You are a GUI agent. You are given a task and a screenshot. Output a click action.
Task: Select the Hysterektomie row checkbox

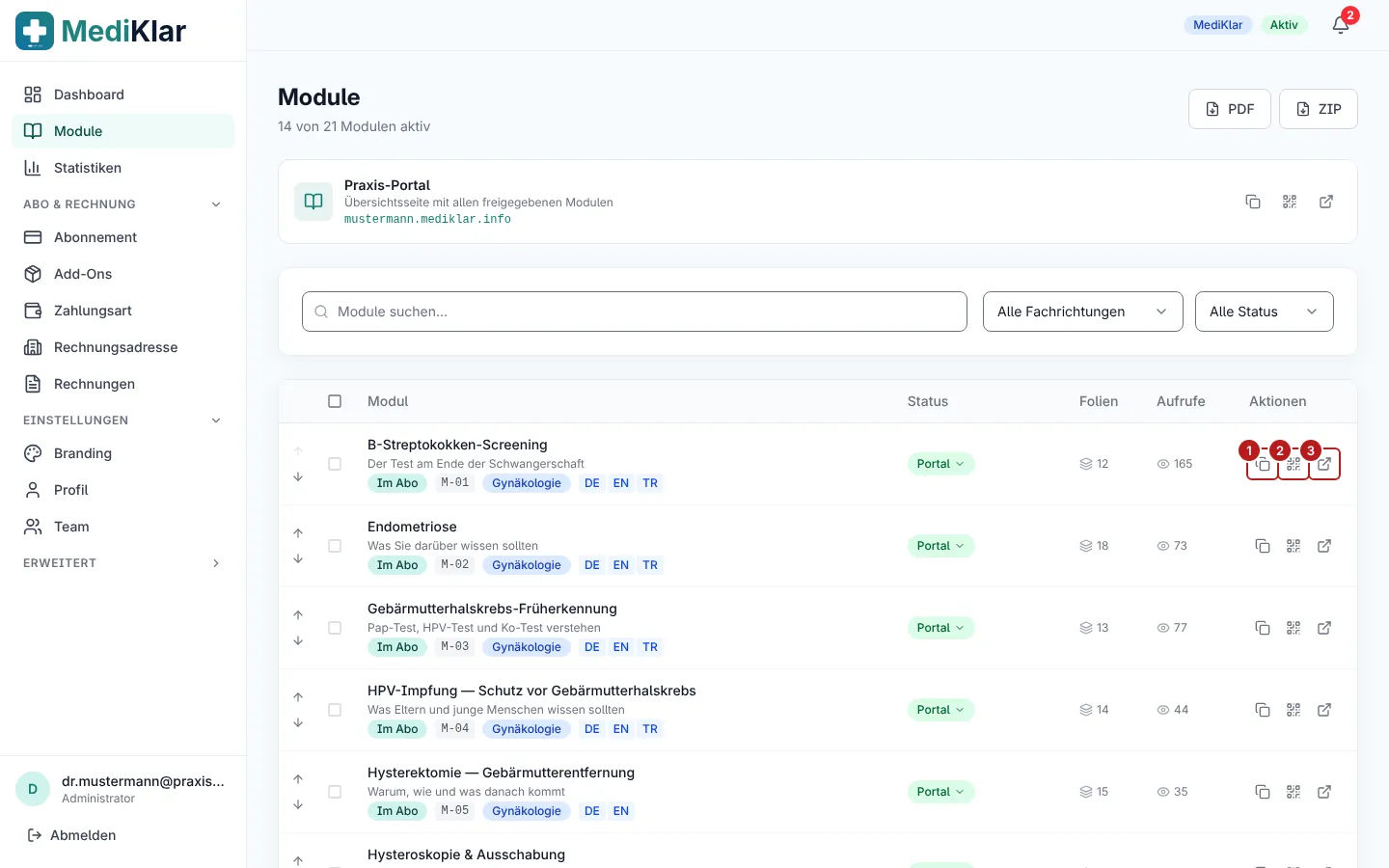point(335,792)
